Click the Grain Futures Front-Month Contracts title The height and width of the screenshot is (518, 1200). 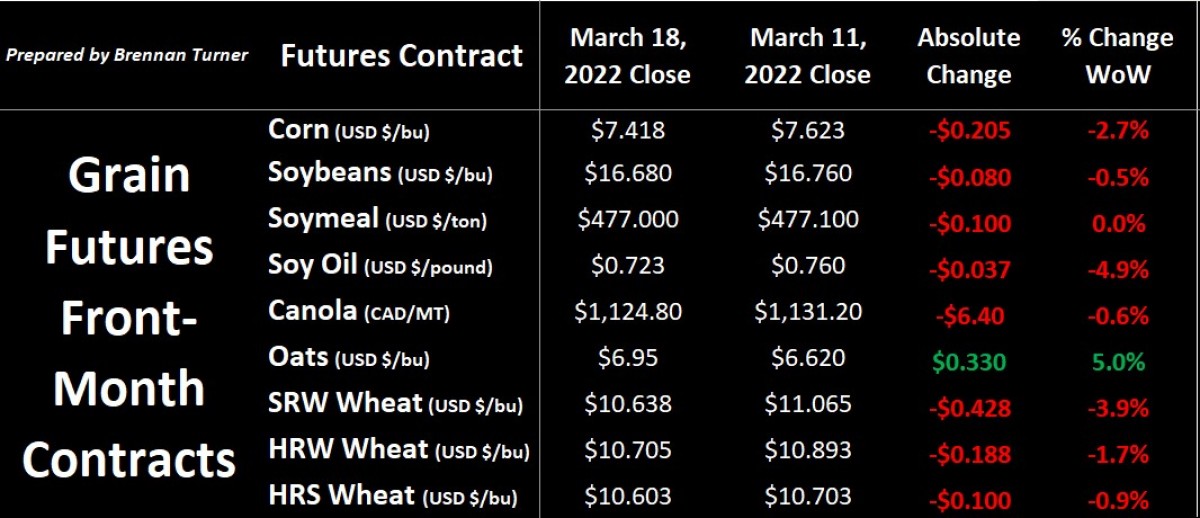pyautogui.click(x=128, y=317)
